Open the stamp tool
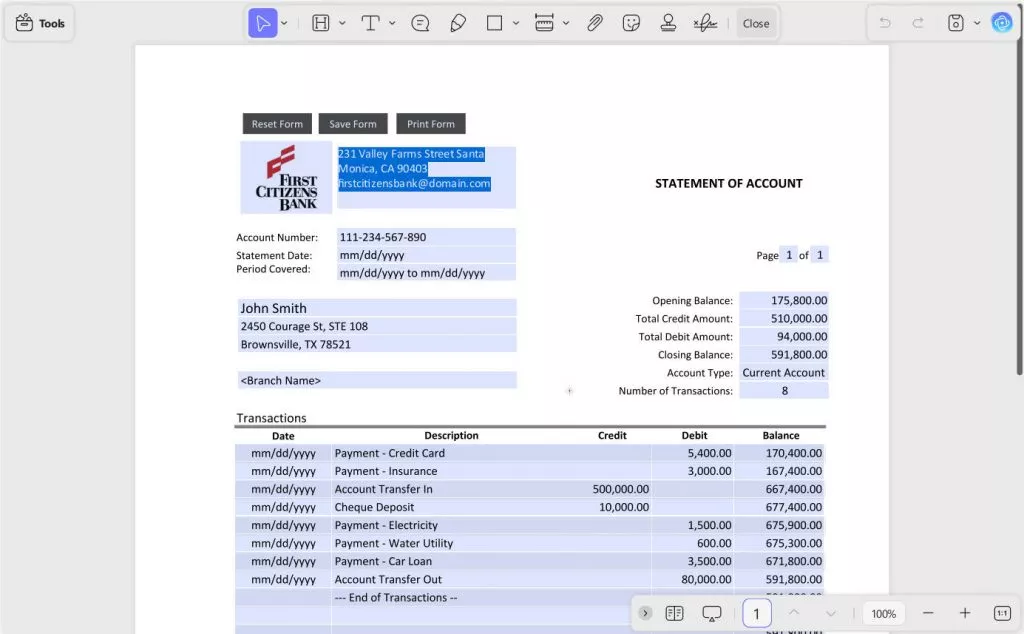The height and width of the screenshot is (634, 1024). coord(668,22)
